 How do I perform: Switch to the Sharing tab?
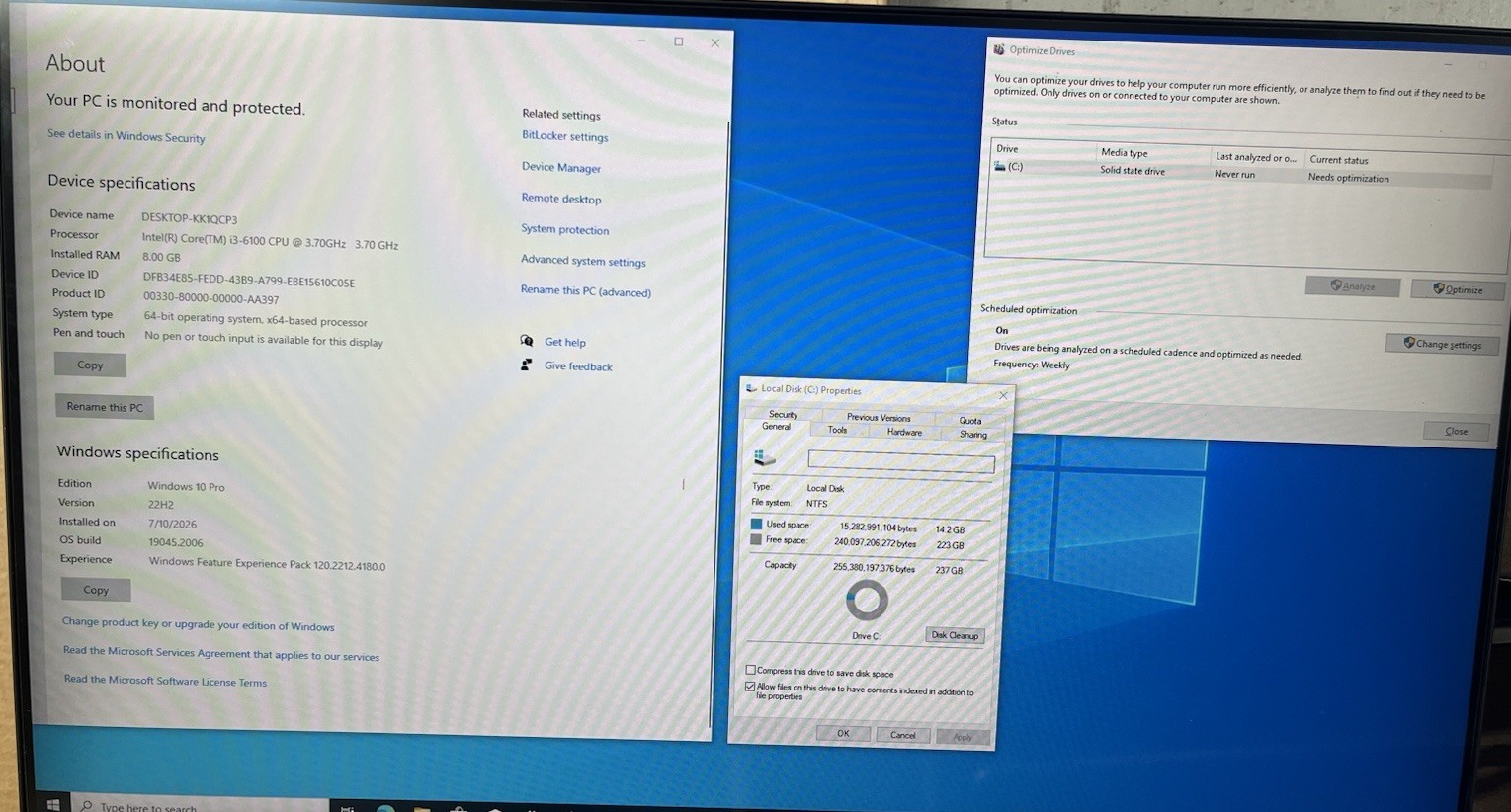coord(972,434)
